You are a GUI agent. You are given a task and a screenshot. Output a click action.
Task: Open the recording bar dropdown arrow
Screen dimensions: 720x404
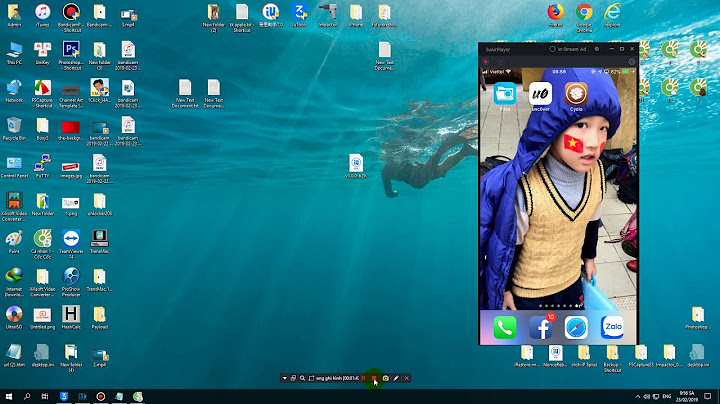click(285, 378)
